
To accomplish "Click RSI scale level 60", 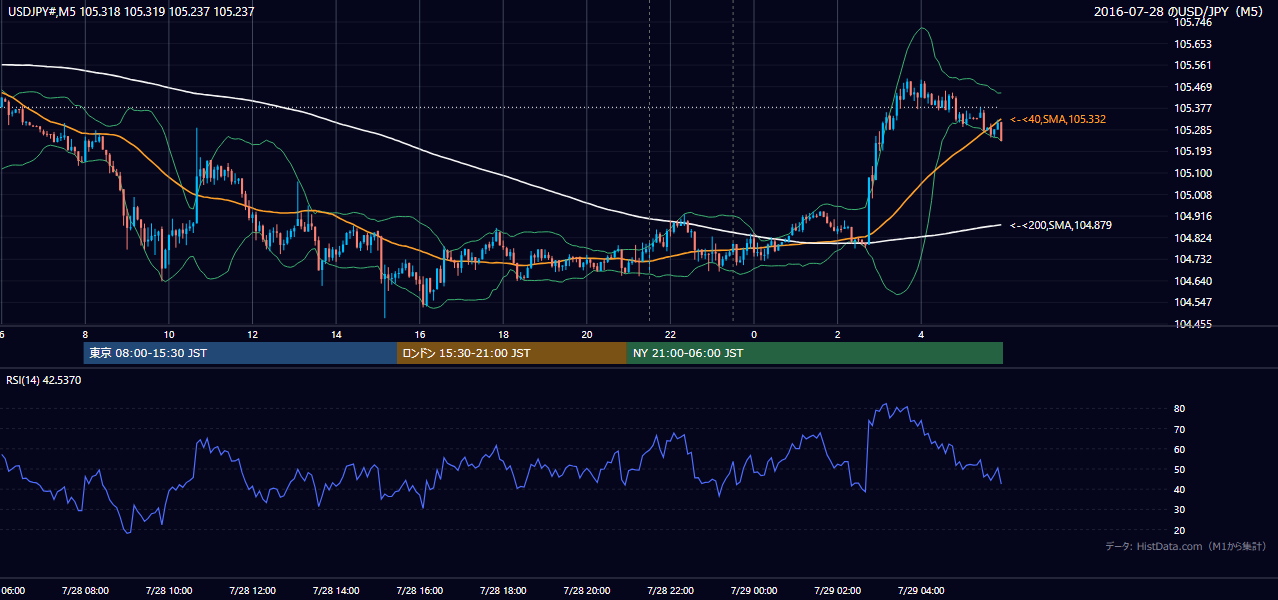I will (x=1180, y=449).
